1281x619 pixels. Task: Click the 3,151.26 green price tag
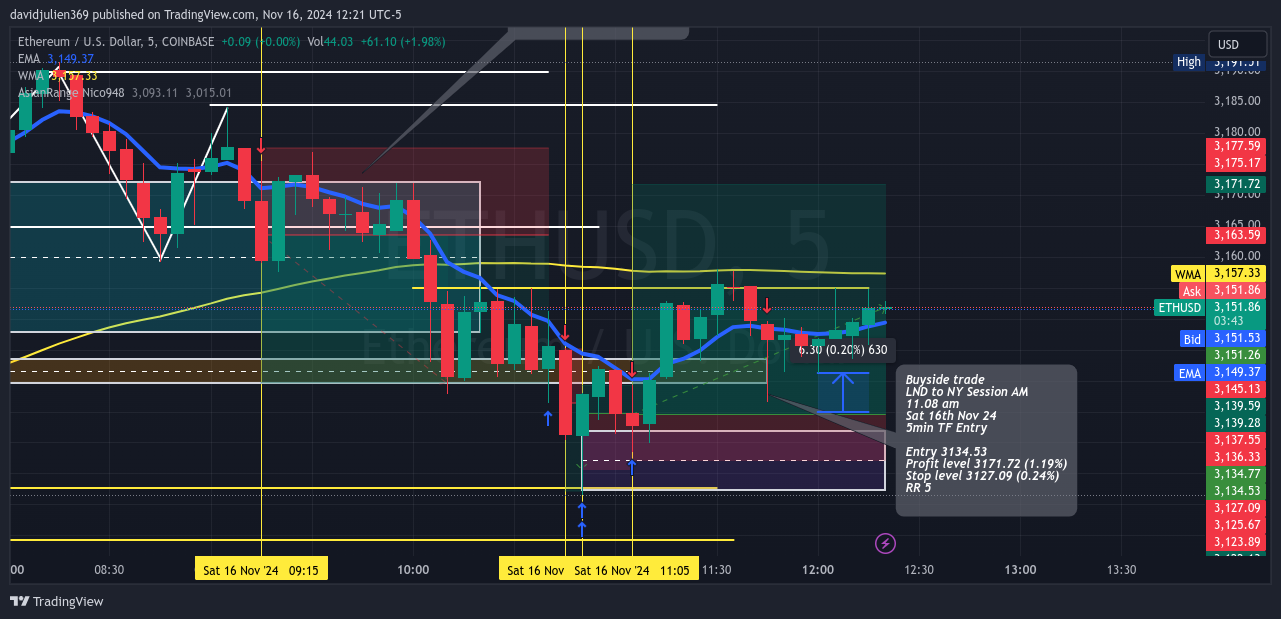[1236, 356]
